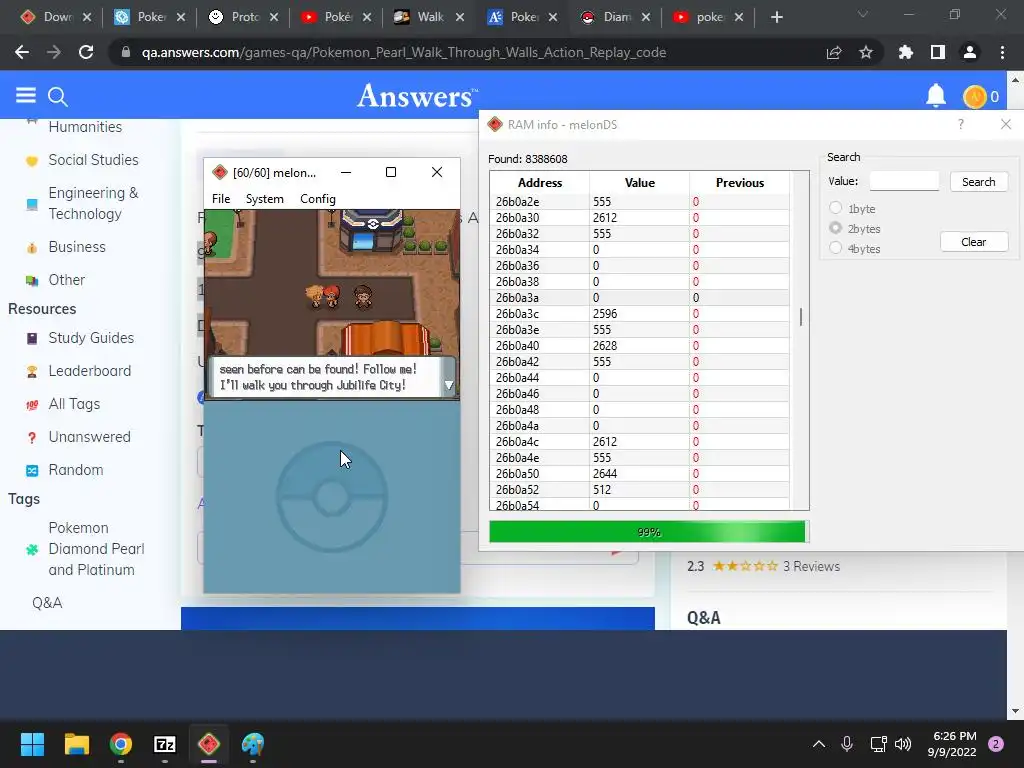Viewport: 1024px width, 768px height.
Task: Click the help question mark in RAM info
Action: [x=961, y=124]
